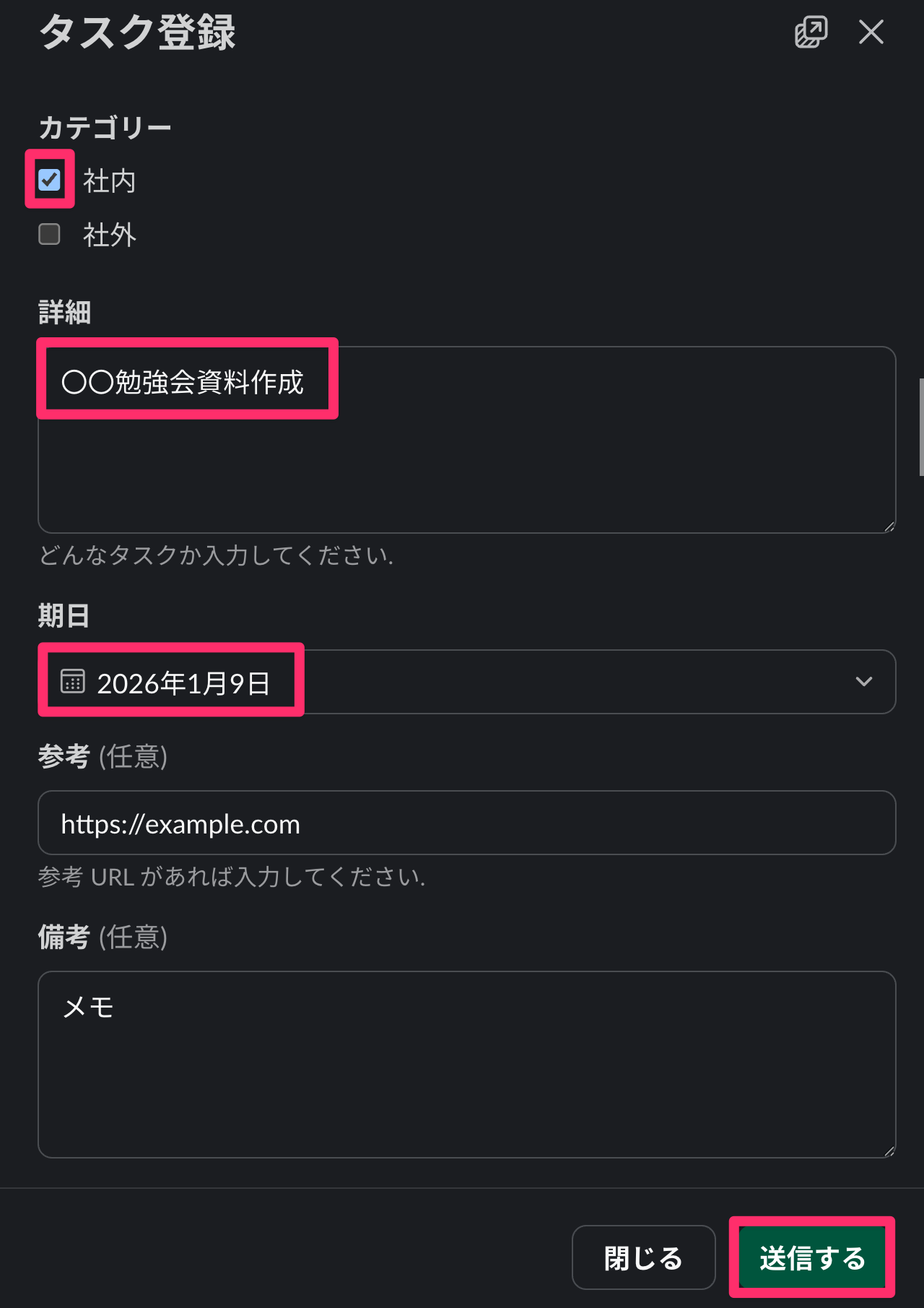Click the 2026年1月9日 date value
The image size is (924, 1308).
click(183, 683)
